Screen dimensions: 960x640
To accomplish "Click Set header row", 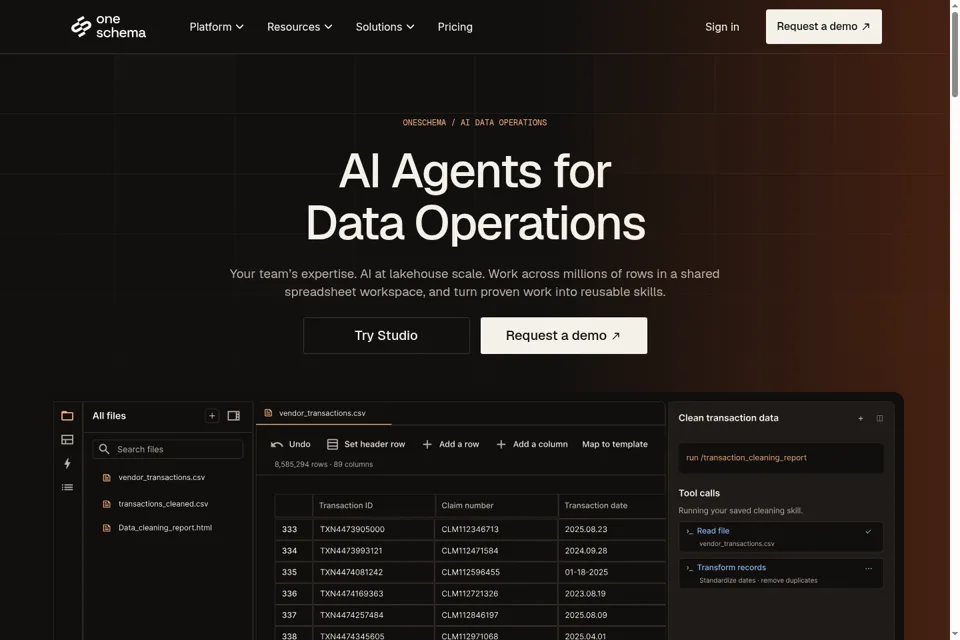I will pos(366,444).
